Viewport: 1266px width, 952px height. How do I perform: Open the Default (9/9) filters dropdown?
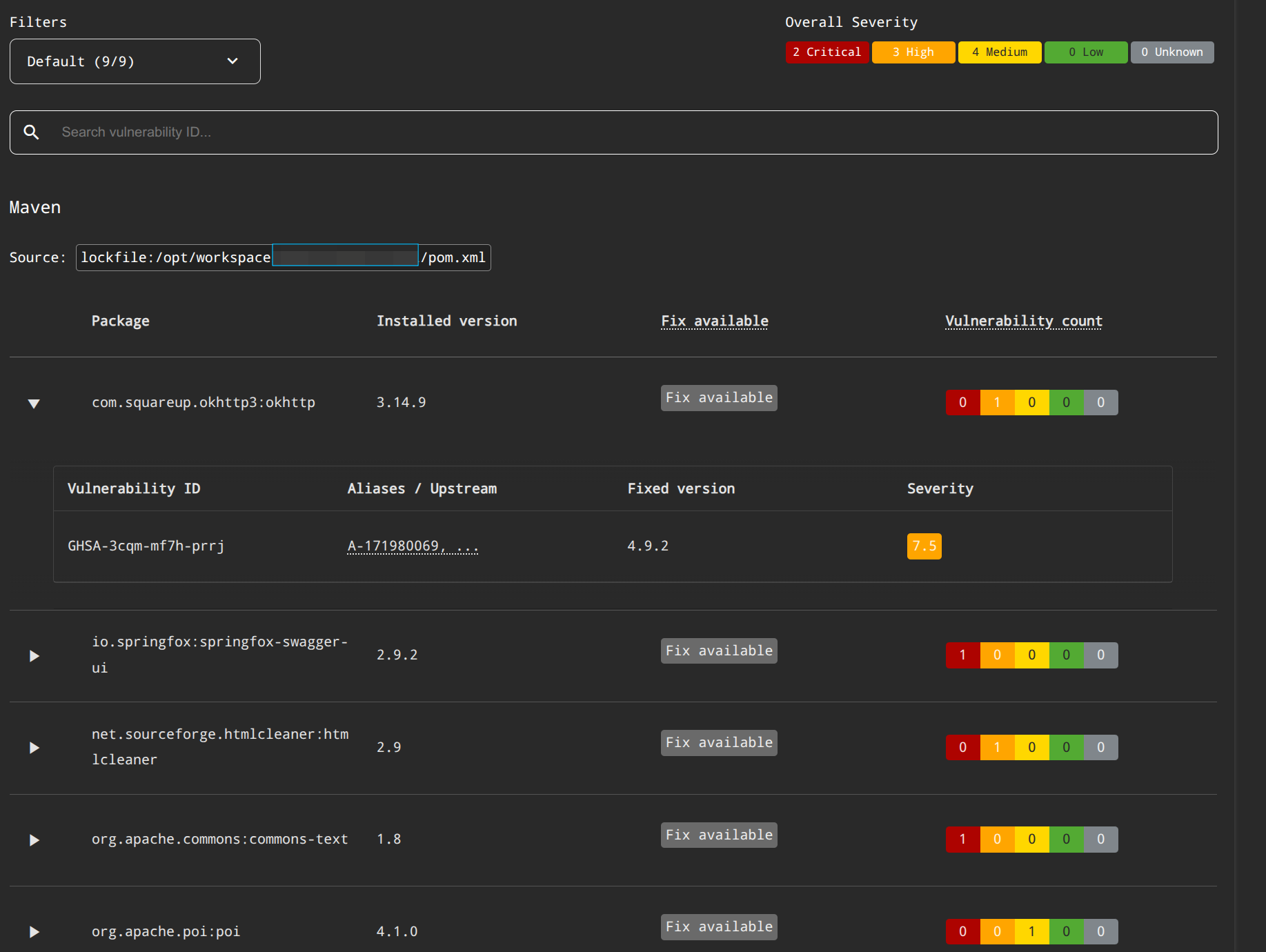135,61
